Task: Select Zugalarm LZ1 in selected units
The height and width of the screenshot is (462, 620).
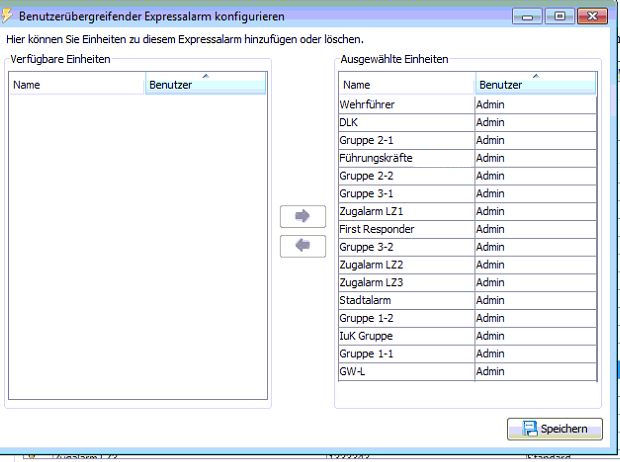Action: click(408, 211)
